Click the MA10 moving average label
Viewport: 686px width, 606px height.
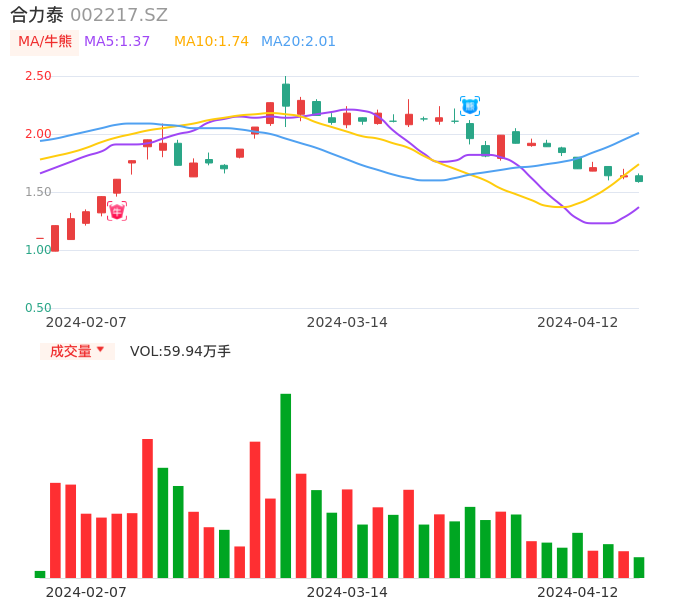(x=211, y=42)
